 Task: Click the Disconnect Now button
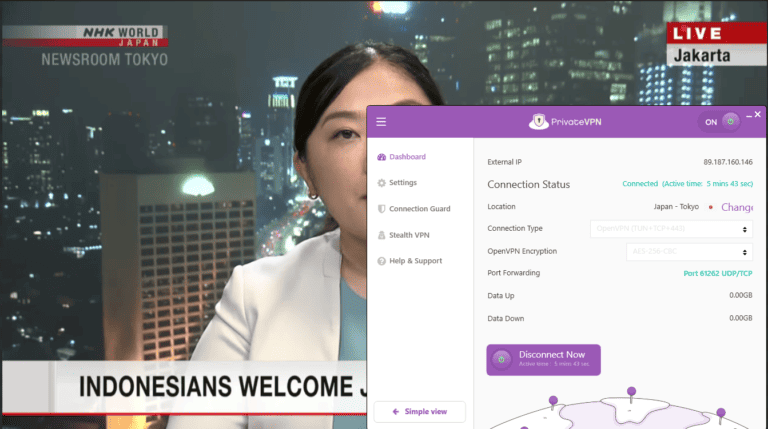click(543, 360)
